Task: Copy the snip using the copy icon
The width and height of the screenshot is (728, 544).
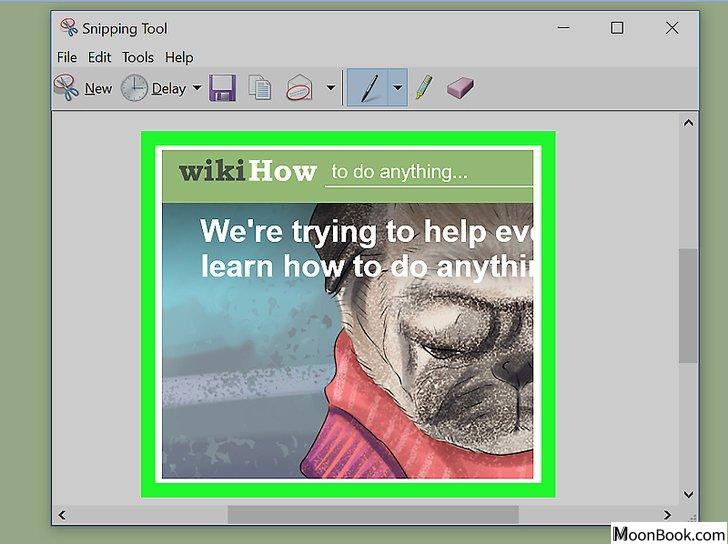Action: pyautogui.click(x=260, y=87)
